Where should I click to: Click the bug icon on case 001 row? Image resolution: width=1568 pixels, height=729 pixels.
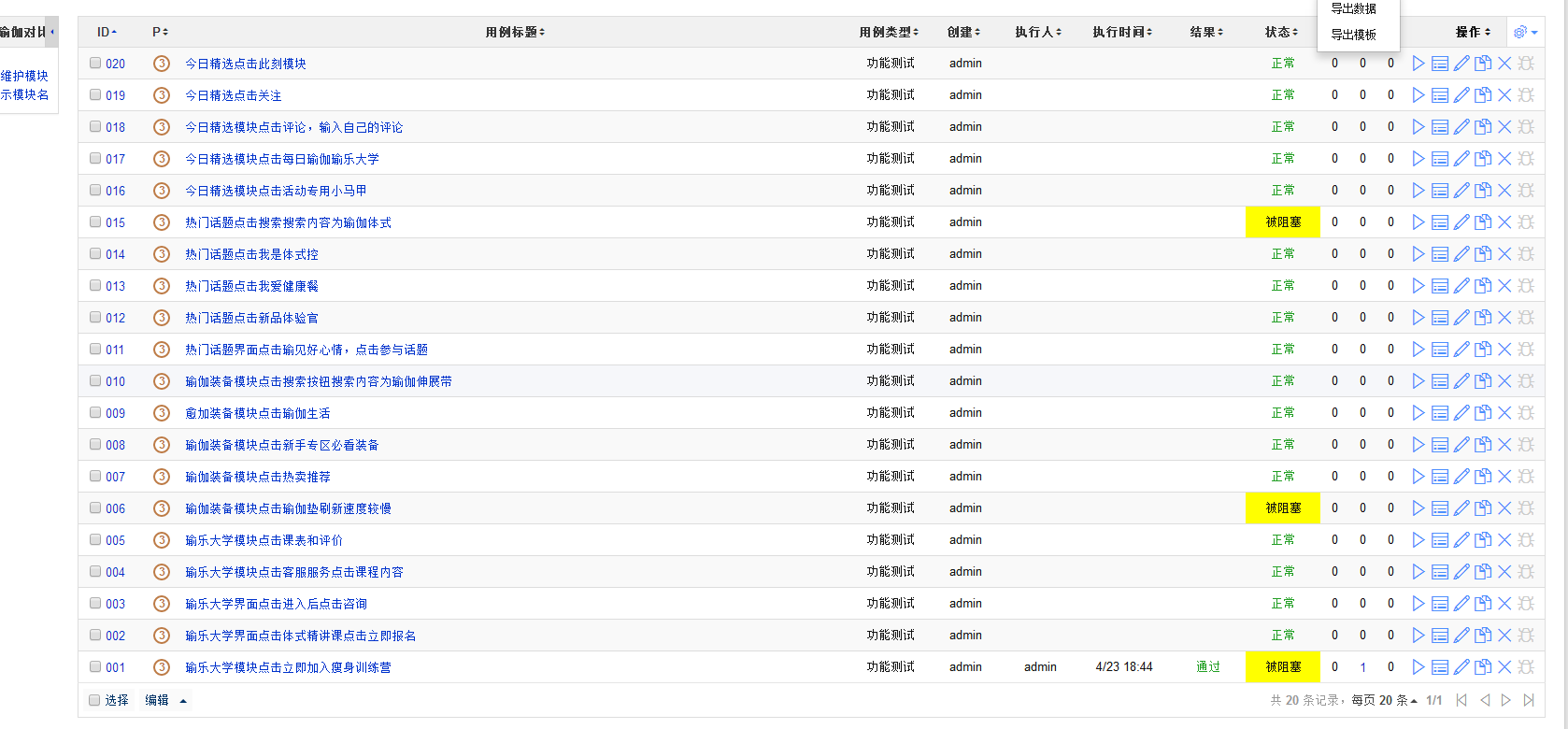[x=1526, y=667]
